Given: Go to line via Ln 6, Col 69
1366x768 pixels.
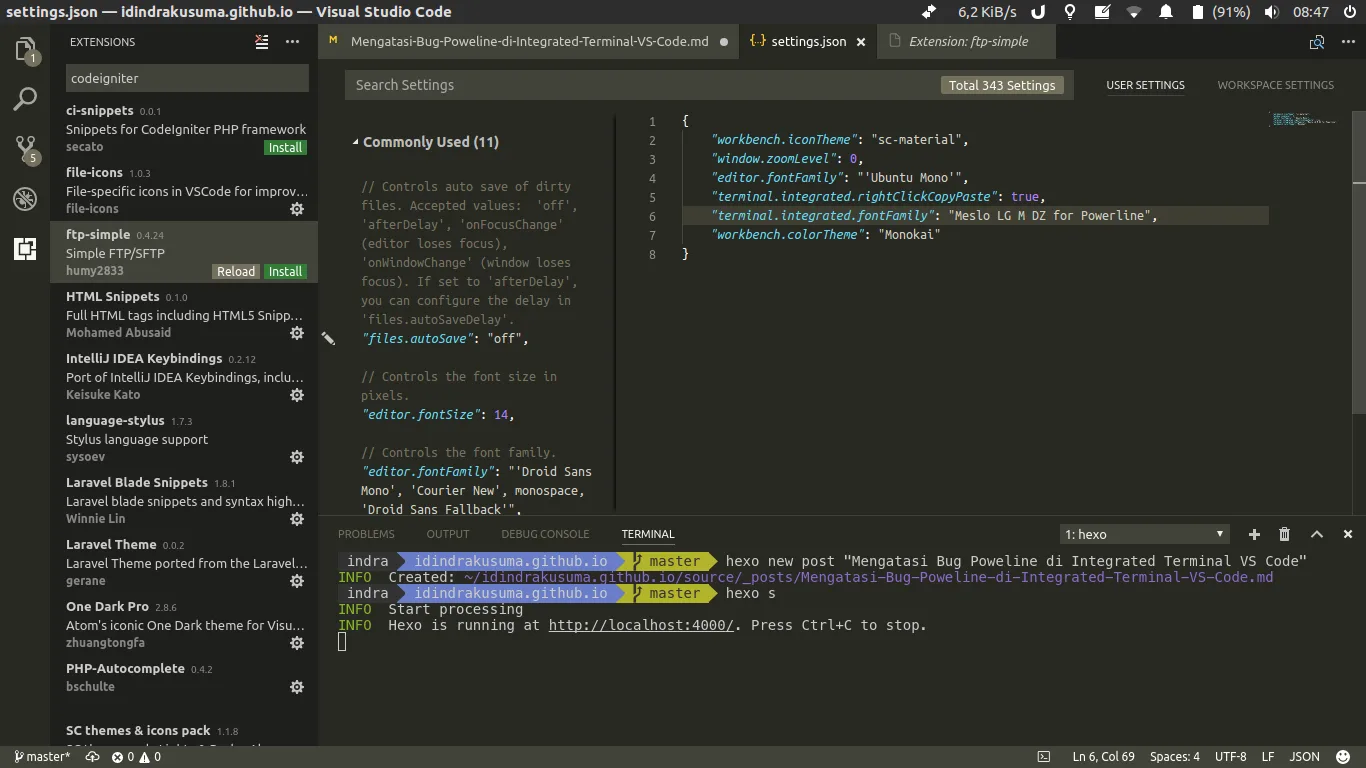Looking at the screenshot, I should tap(1103, 757).
